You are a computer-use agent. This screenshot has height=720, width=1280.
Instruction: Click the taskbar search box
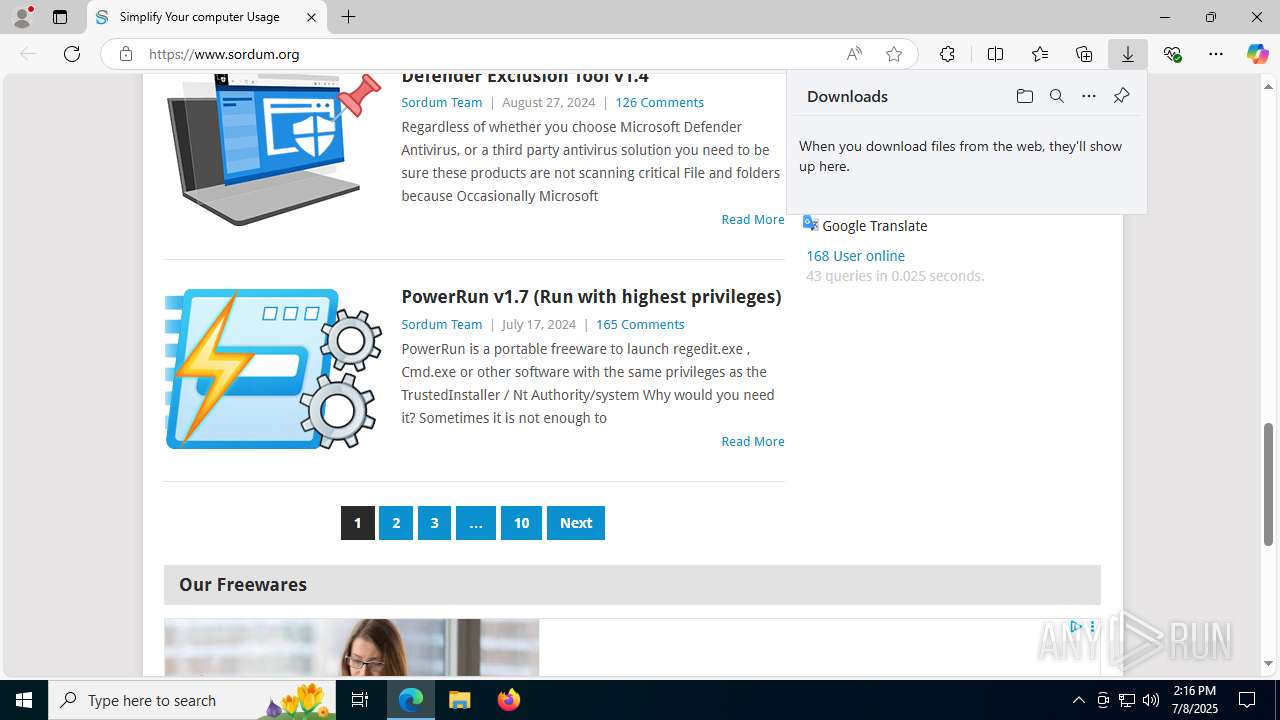pyautogui.click(x=194, y=700)
